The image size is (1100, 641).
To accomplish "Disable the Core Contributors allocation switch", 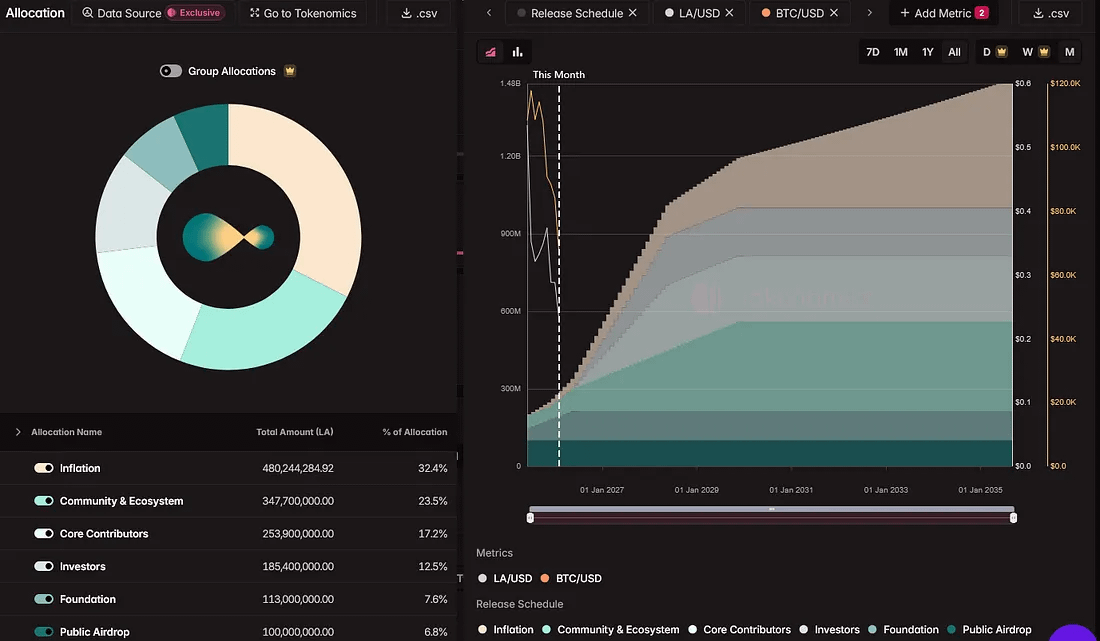I will [44, 534].
